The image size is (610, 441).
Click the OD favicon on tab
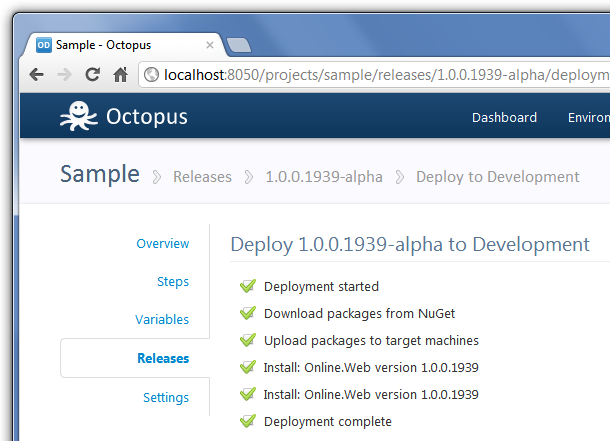point(44,45)
